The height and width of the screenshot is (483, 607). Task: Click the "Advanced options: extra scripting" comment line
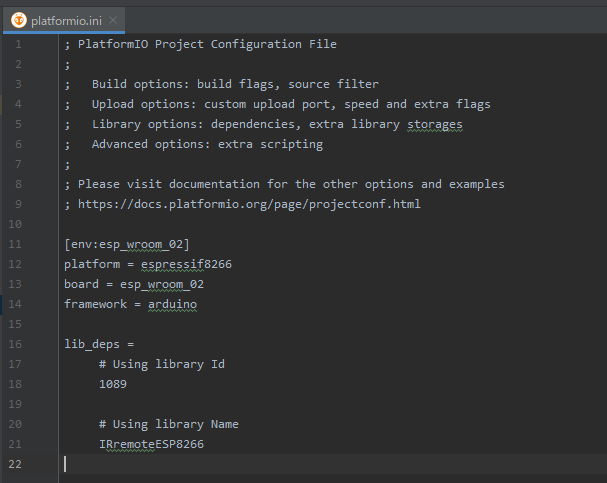point(207,144)
